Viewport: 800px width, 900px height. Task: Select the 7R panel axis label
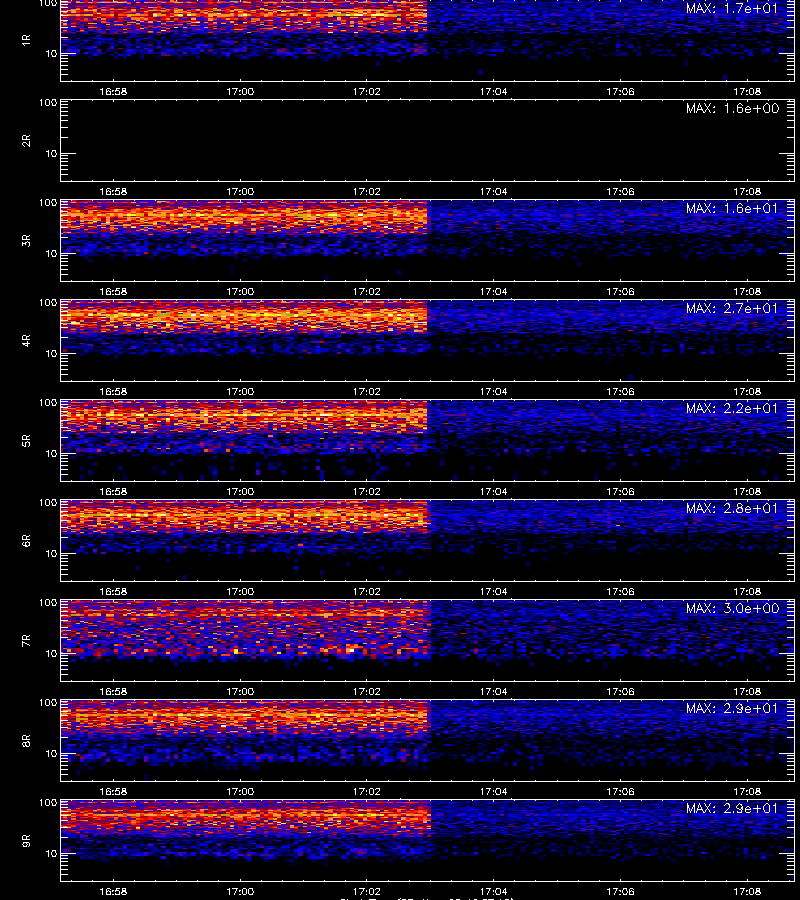(26, 641)
